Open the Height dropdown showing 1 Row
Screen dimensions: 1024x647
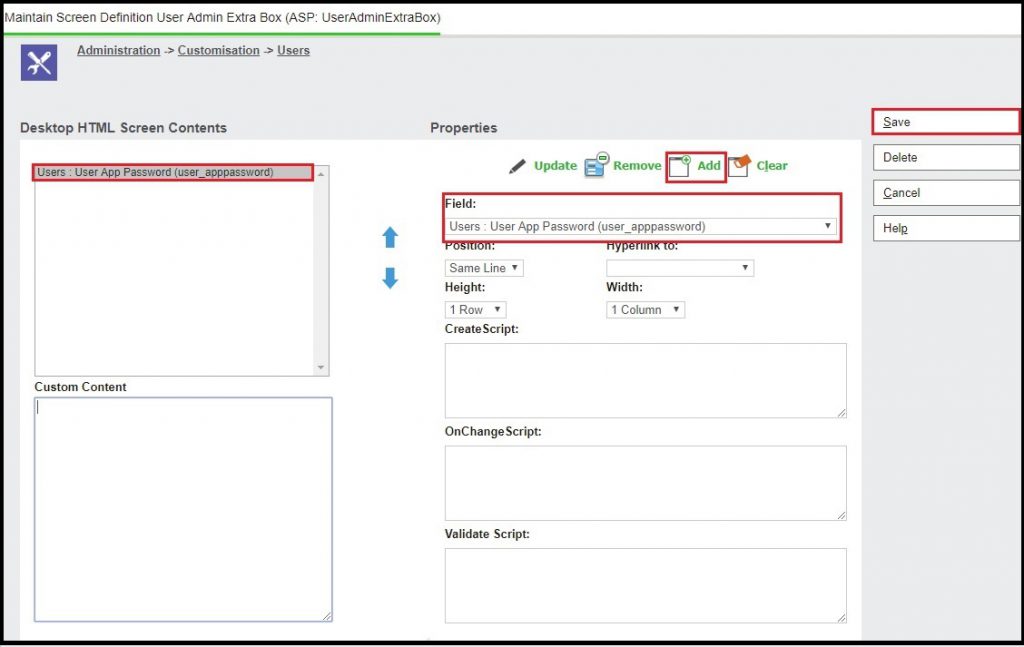pyautogui.click(x=474, y=309)
